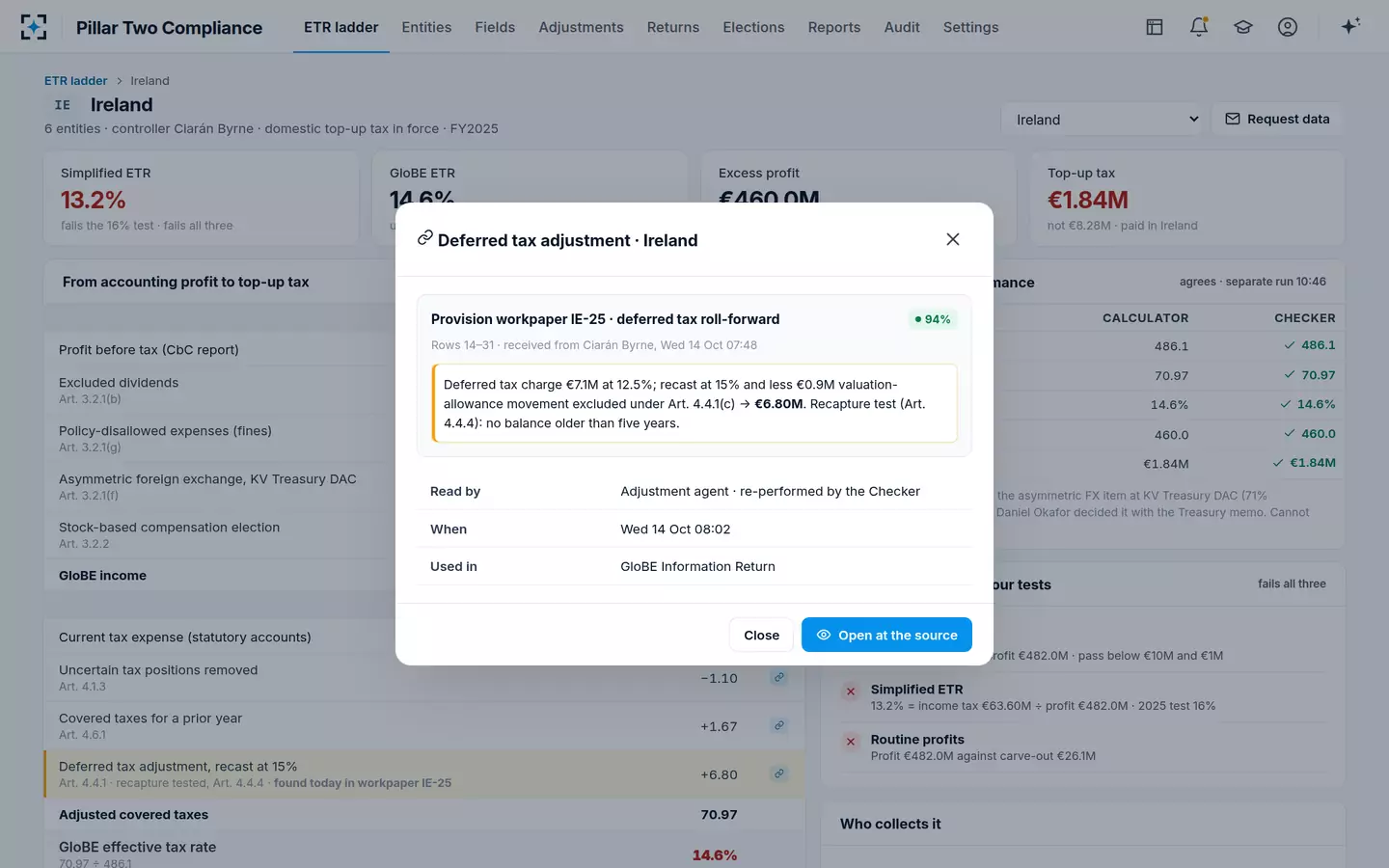1389x868 pixels.
Task: Go to the Returns tab
Action: [x=673, y=27]
